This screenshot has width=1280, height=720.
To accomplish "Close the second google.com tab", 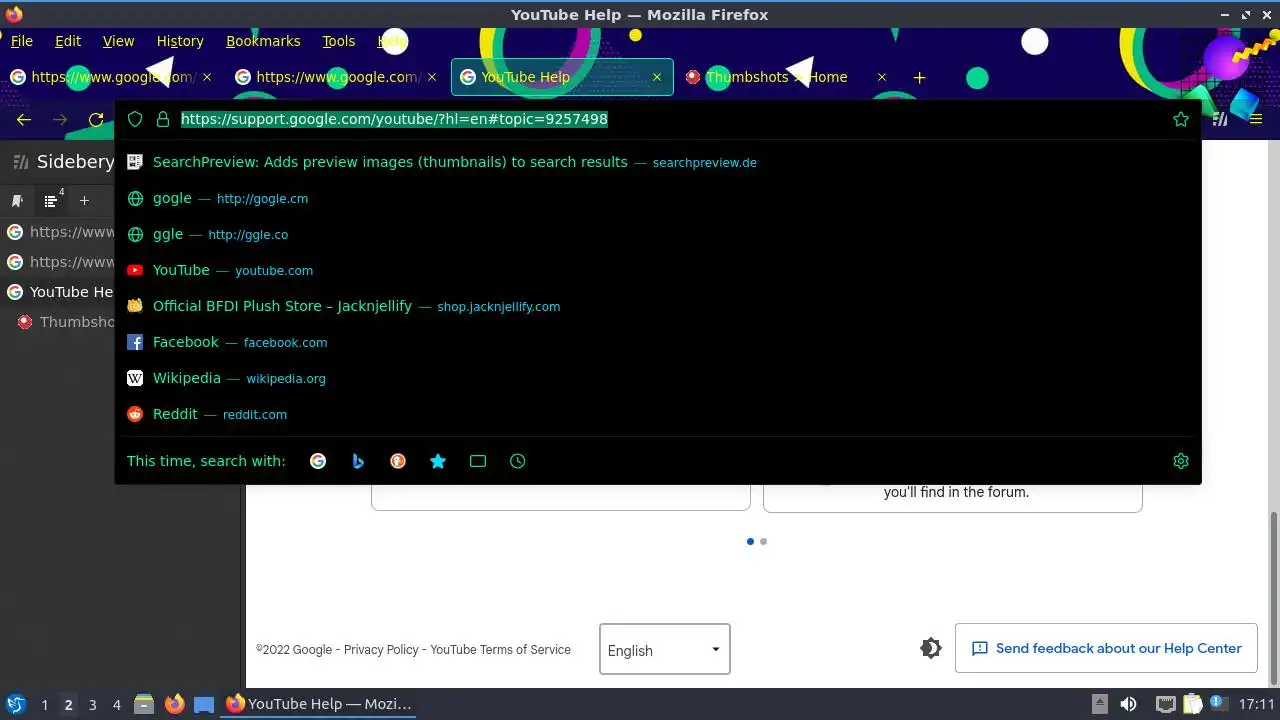I will [x=432, y=77].
